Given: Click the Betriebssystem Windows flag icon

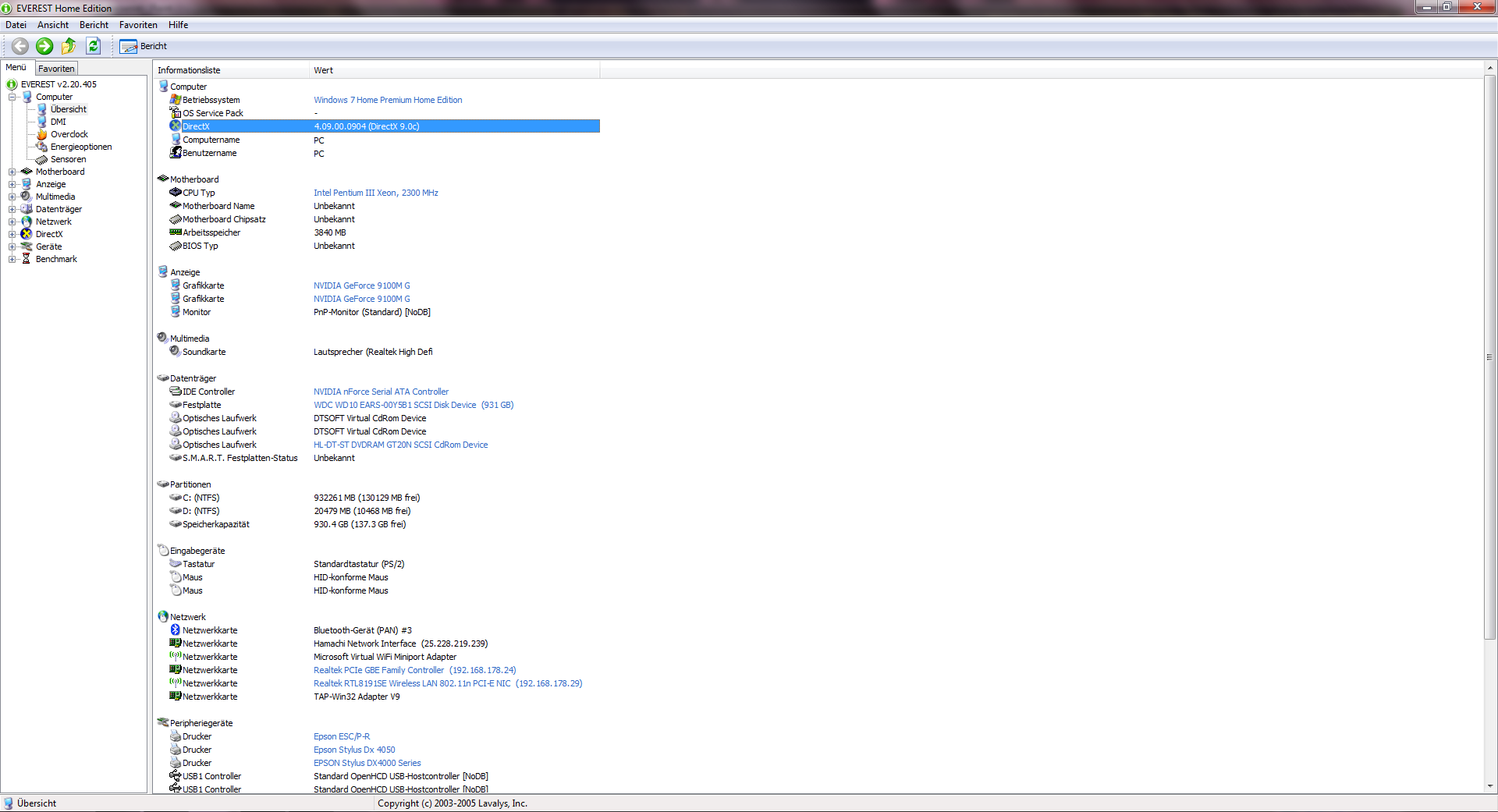Looking at the screenshot, I should point(176,100).
